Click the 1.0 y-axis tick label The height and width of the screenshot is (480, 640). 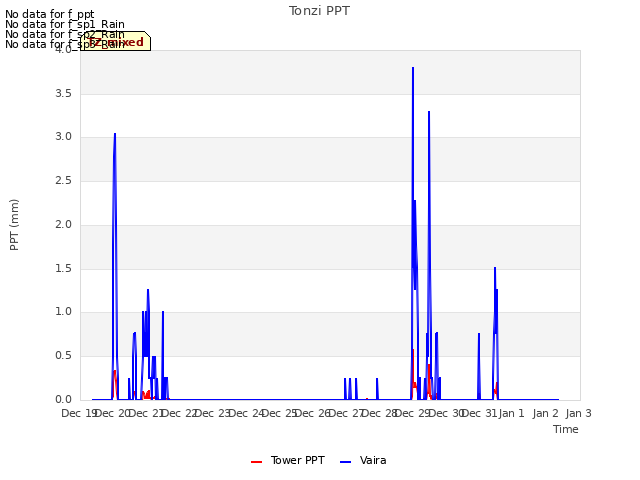(63, 311)
